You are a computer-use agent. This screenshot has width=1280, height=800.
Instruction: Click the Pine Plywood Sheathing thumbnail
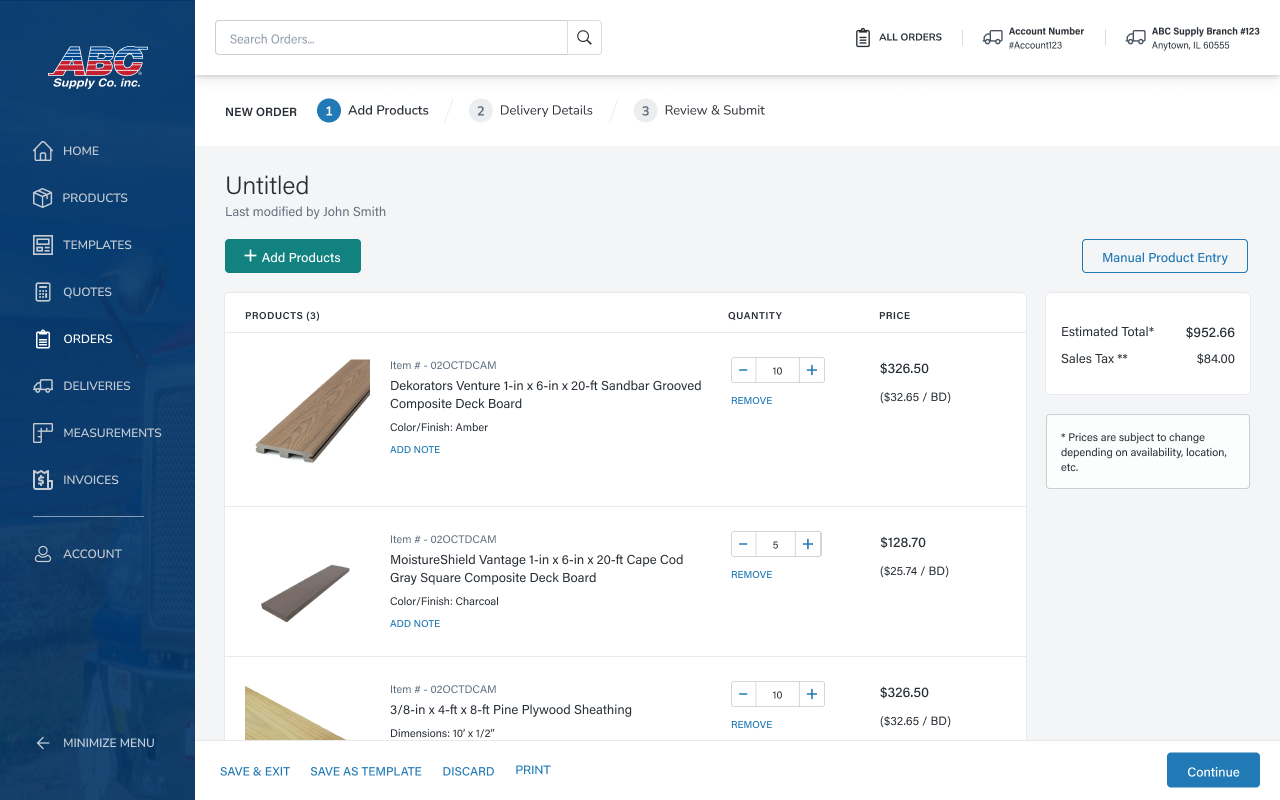[x=296, y=712]
